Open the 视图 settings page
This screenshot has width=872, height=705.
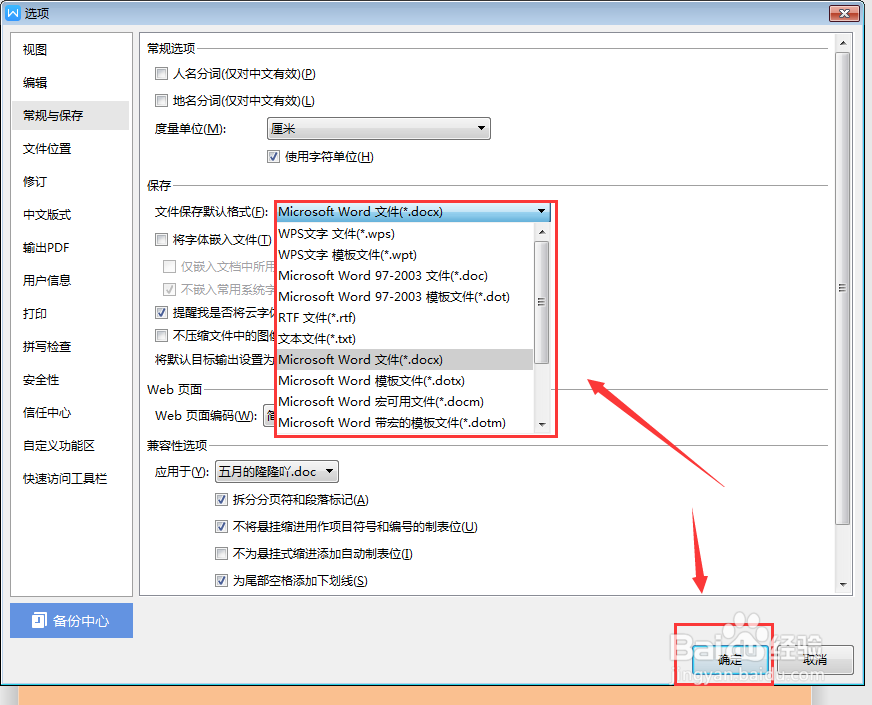(x=35, y=50)
